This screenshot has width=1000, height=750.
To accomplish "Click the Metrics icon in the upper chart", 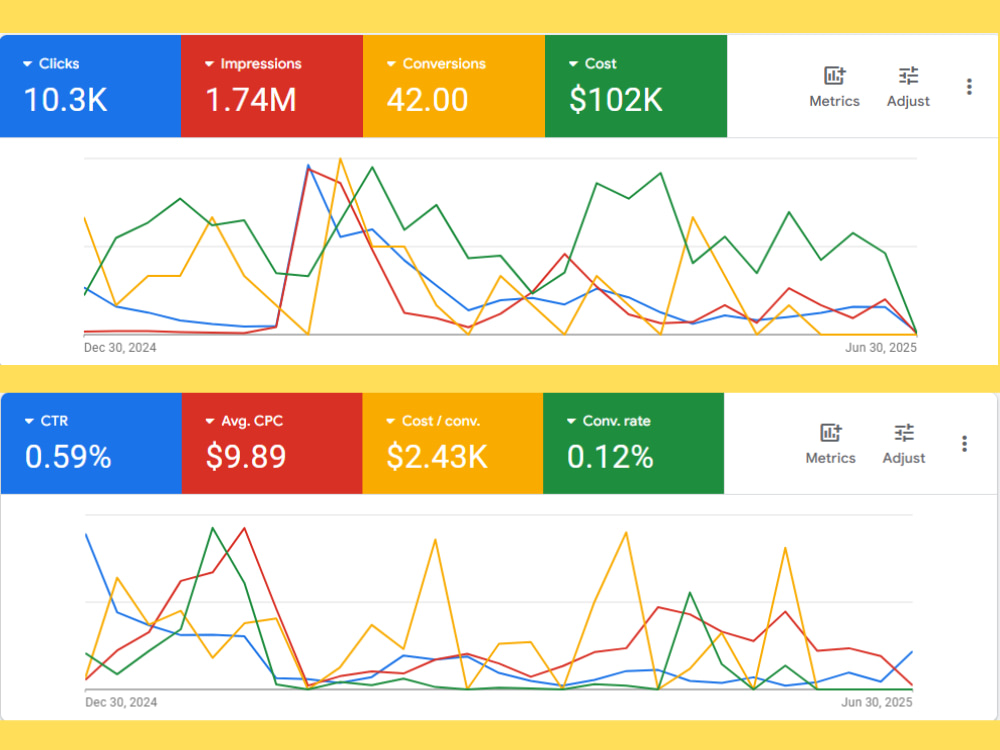I will pyautogui.click(x=834, y=76).
